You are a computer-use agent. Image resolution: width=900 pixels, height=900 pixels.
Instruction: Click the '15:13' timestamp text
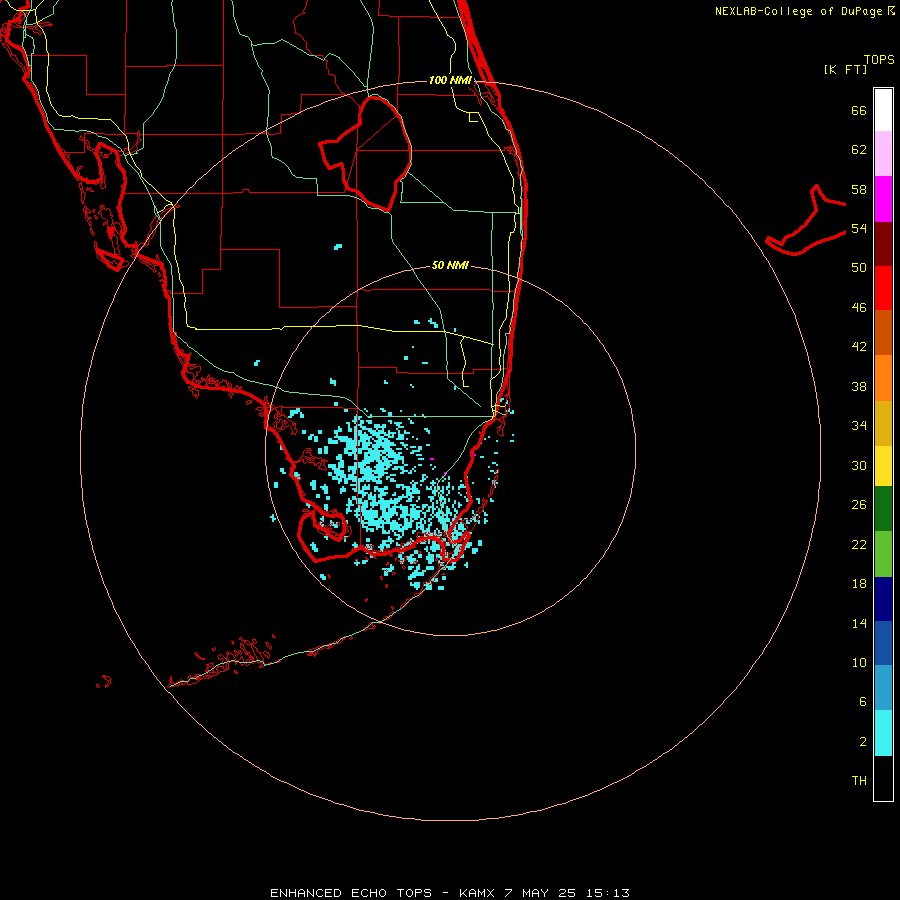click(x=607, y=893)
